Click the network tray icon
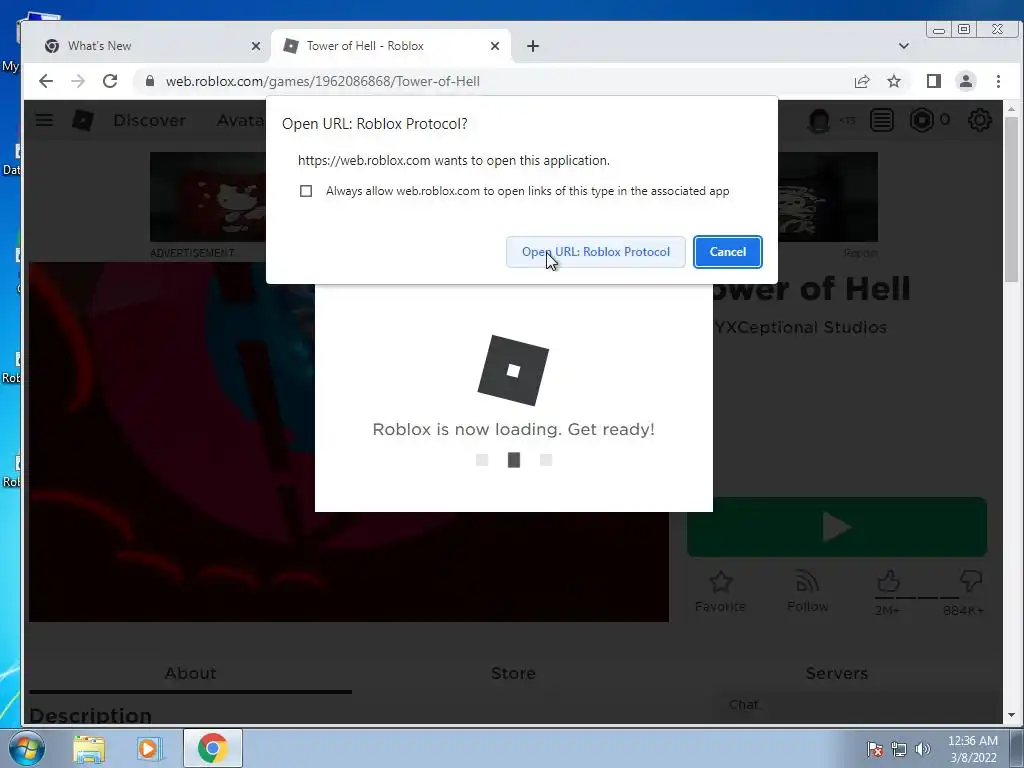1024x768 pixels. [899, 749]
